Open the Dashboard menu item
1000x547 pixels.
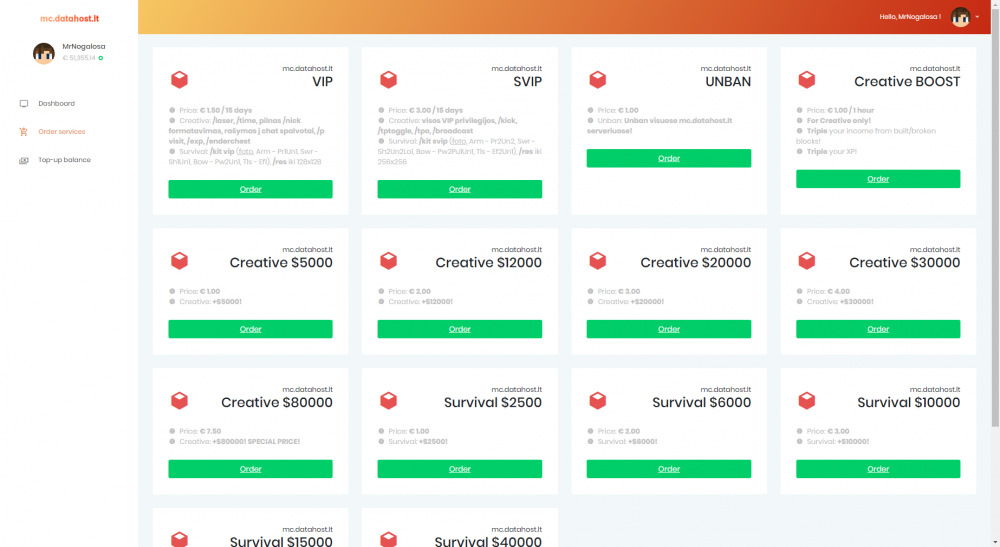[56, 103]
